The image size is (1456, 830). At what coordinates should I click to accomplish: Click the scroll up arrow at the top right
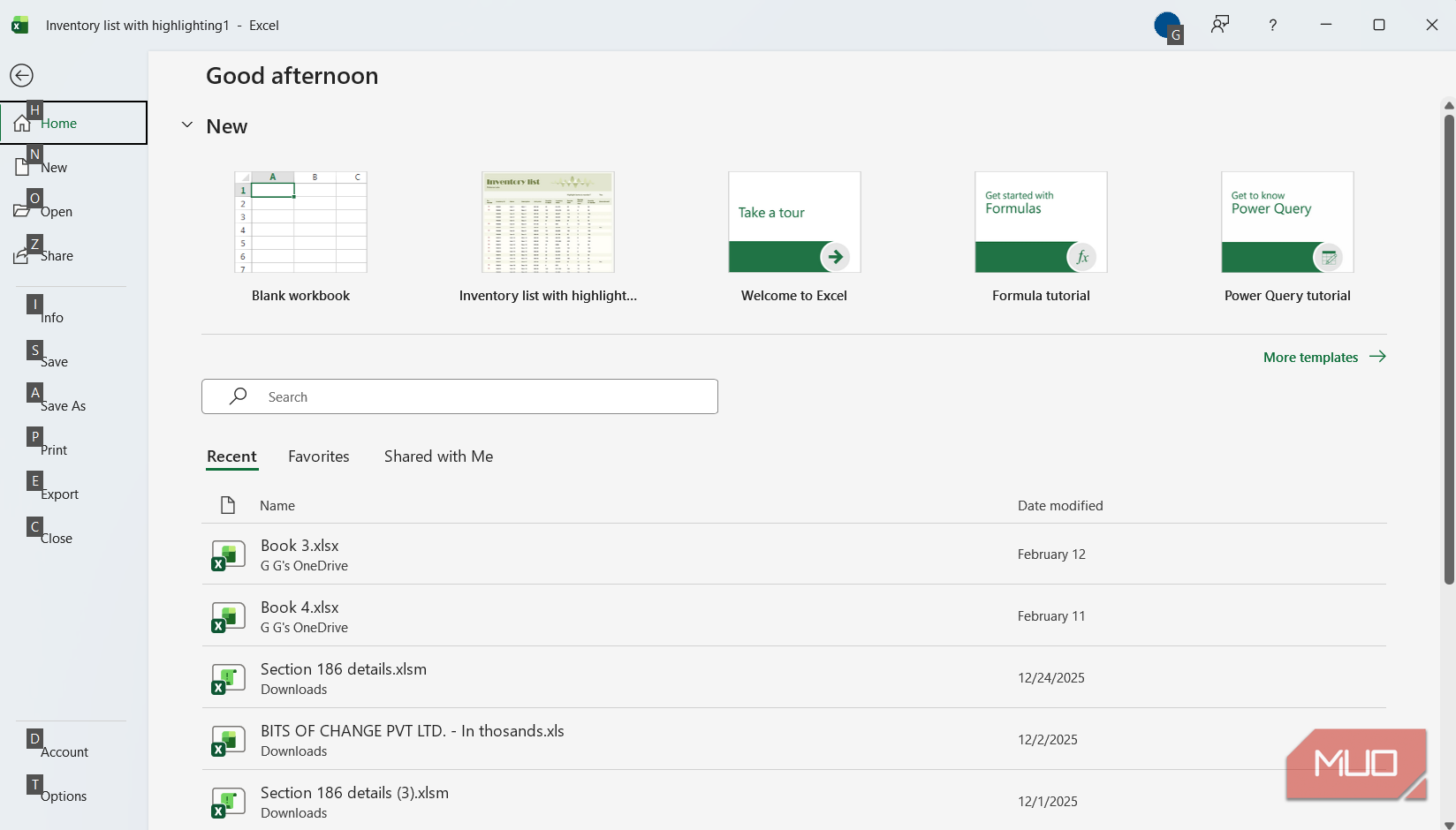1449,106
